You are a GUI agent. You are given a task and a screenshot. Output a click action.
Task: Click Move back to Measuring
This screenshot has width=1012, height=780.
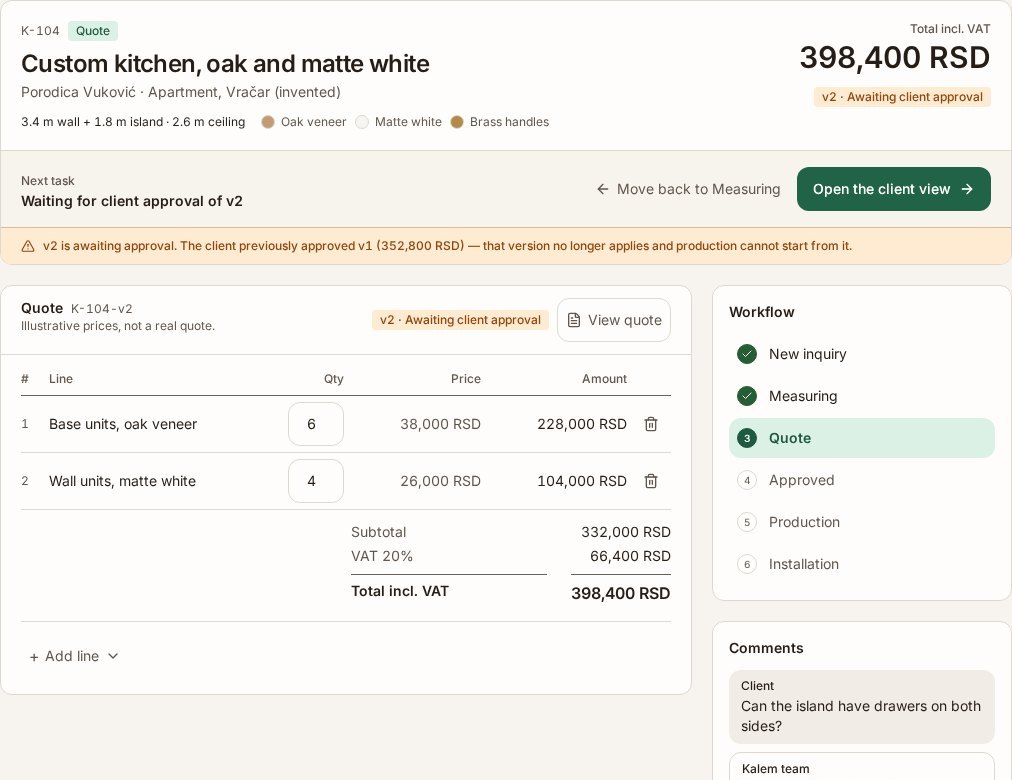[688, 189]
